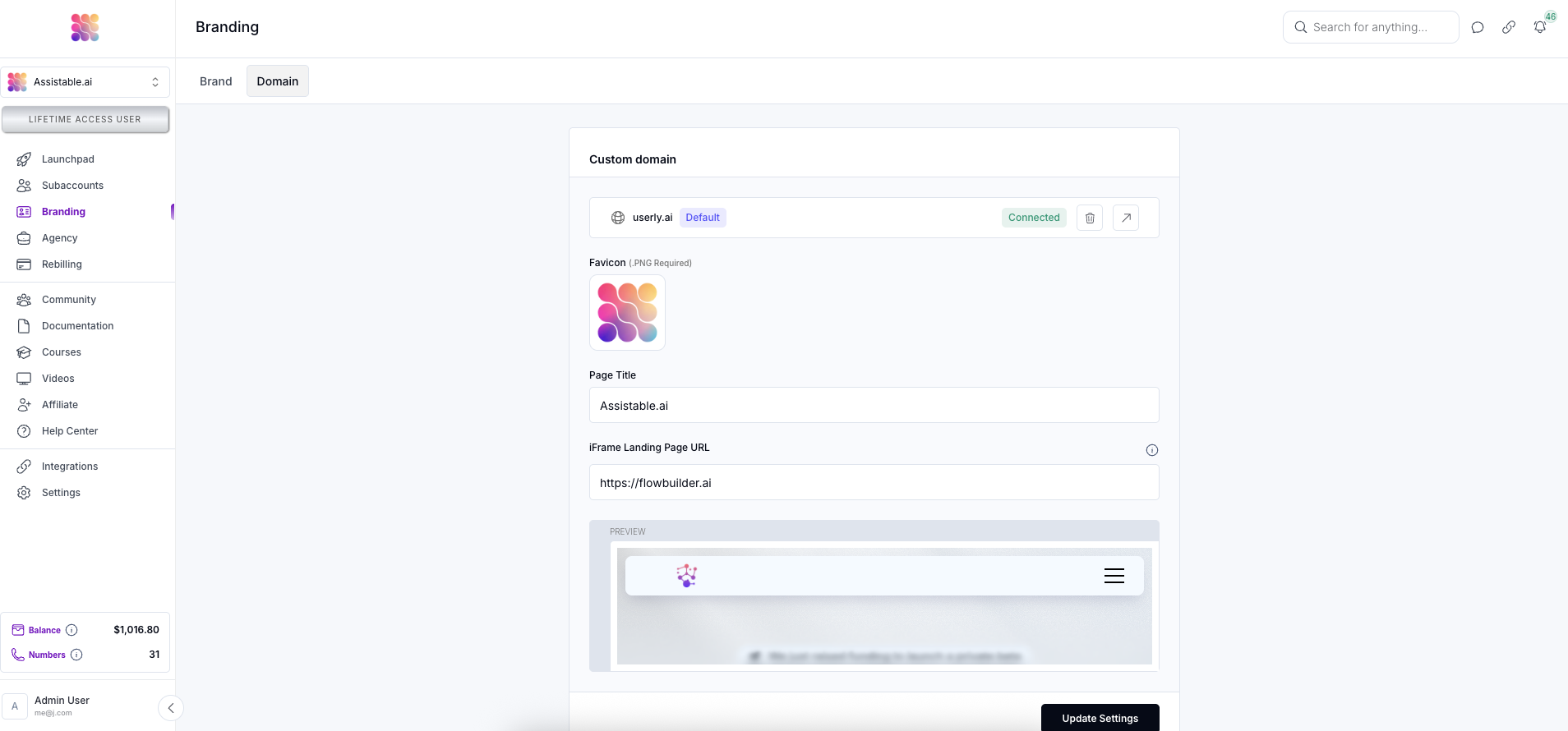This screenshot has width=1568, height=731.
Task: Click the Update Settings button
Action: tap(1100, 718)
